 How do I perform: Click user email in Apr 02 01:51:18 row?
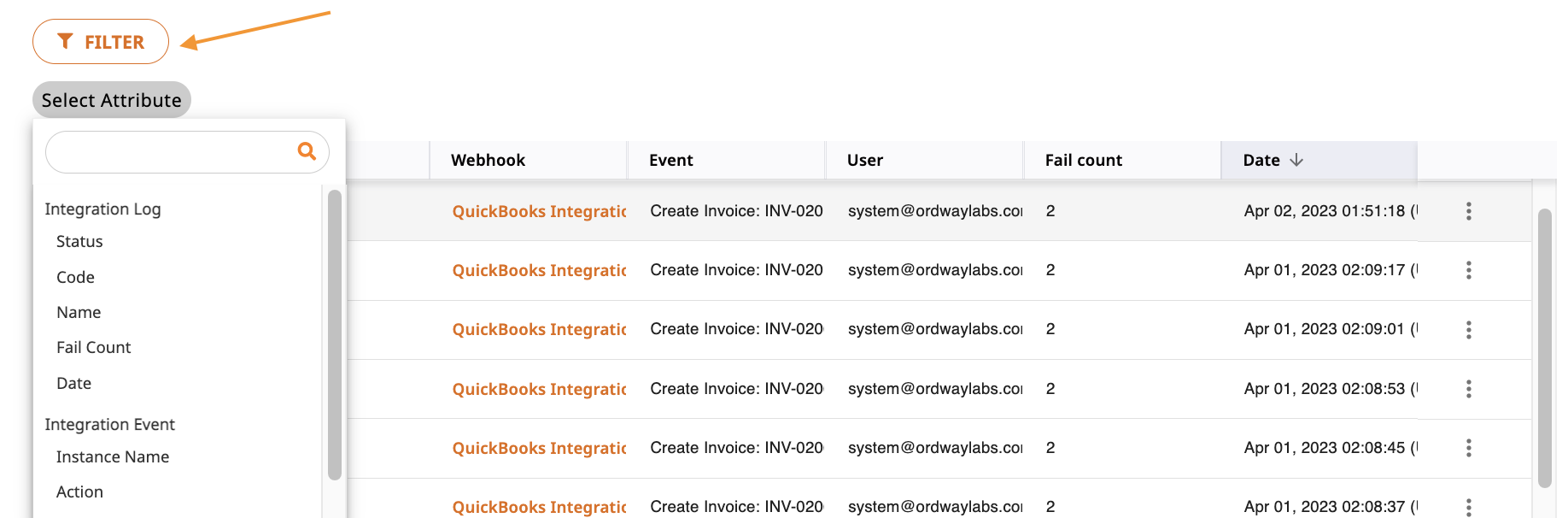point(935,211)
